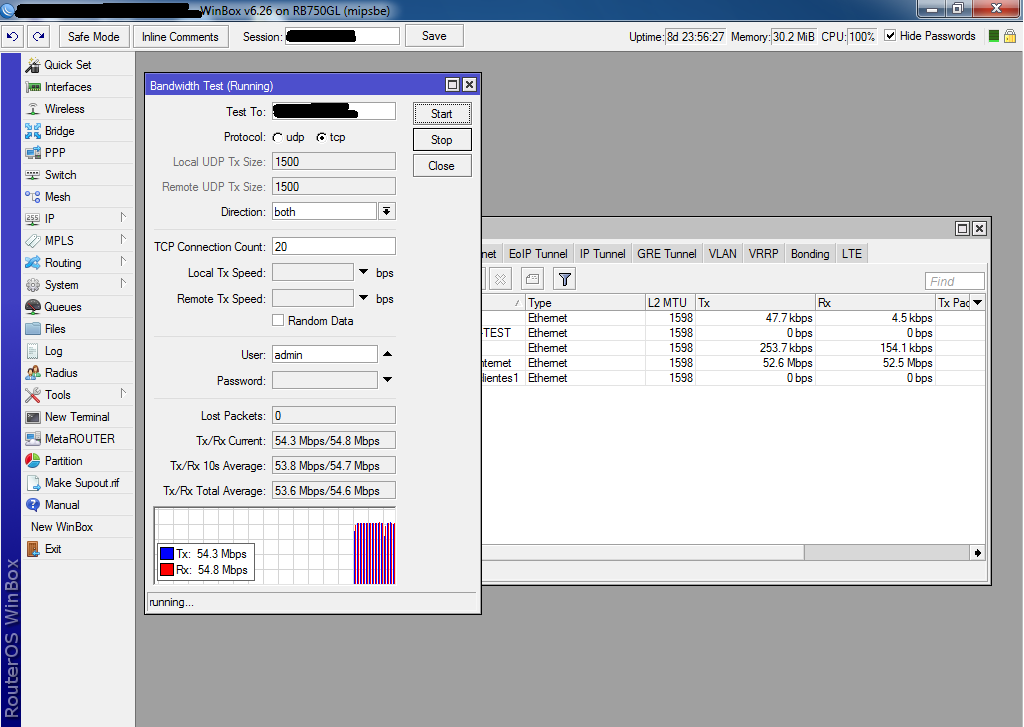
Task: Switch to the Bonding tab
Action: pyautogui.click(x=810, y=253)
